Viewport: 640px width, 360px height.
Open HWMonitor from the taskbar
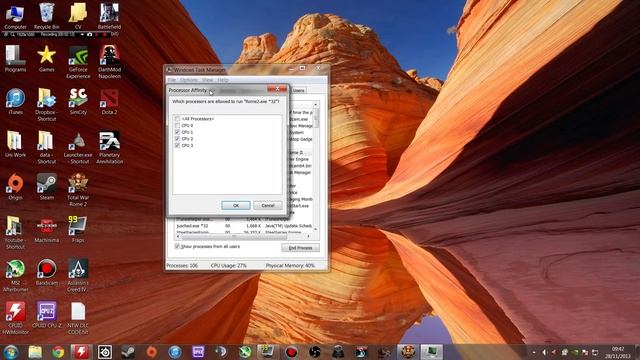(x=81, y=352)
